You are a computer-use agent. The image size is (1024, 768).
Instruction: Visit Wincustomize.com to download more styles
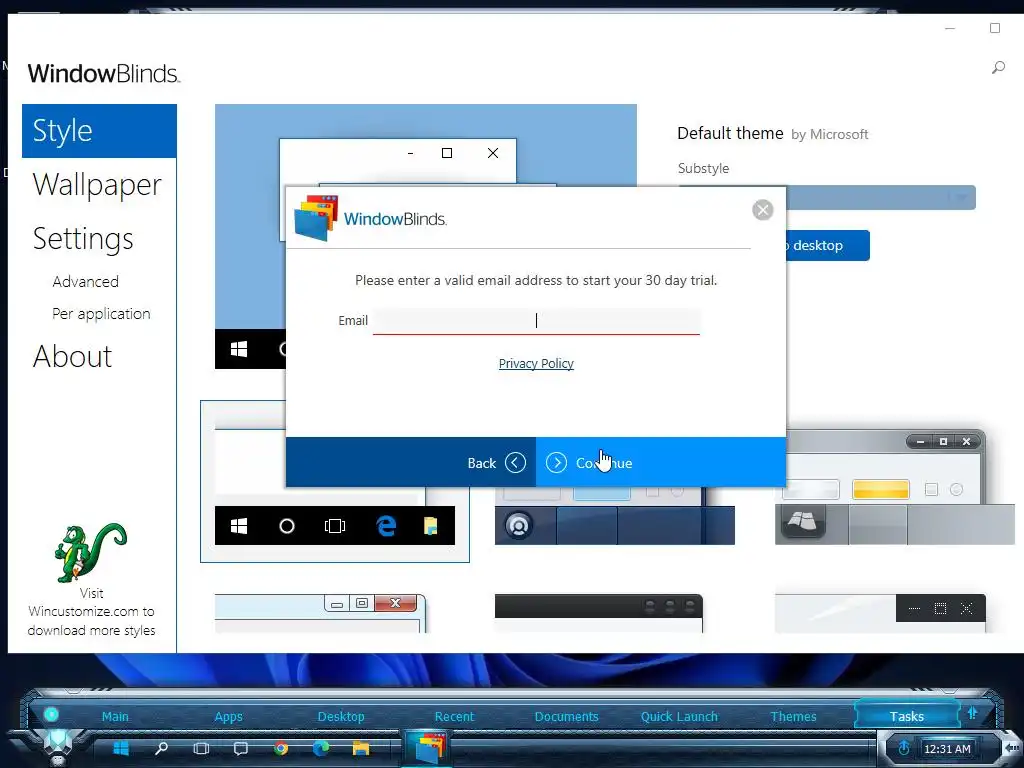coord(91,612)
